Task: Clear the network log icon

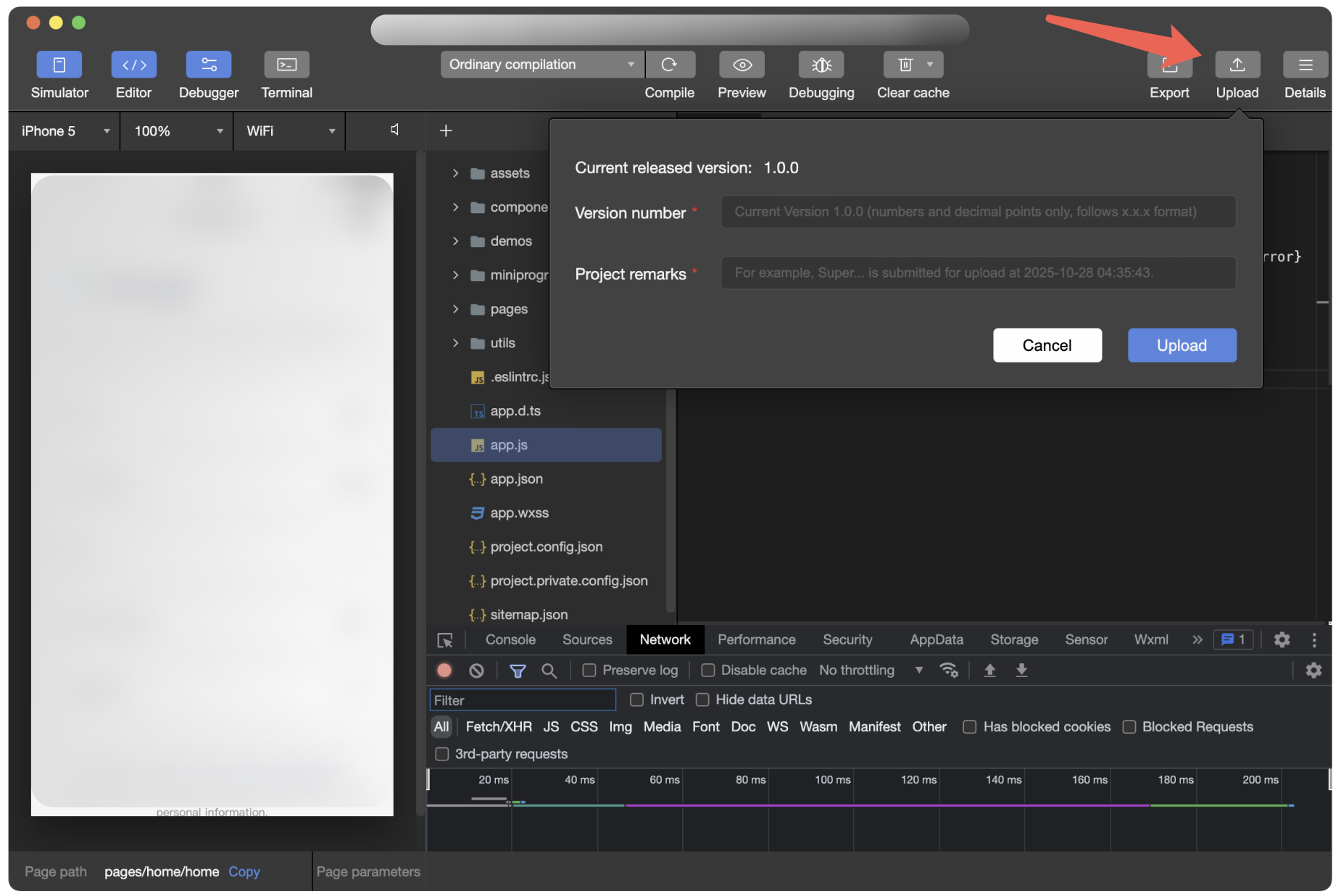Action: click(x=476, y=671)
